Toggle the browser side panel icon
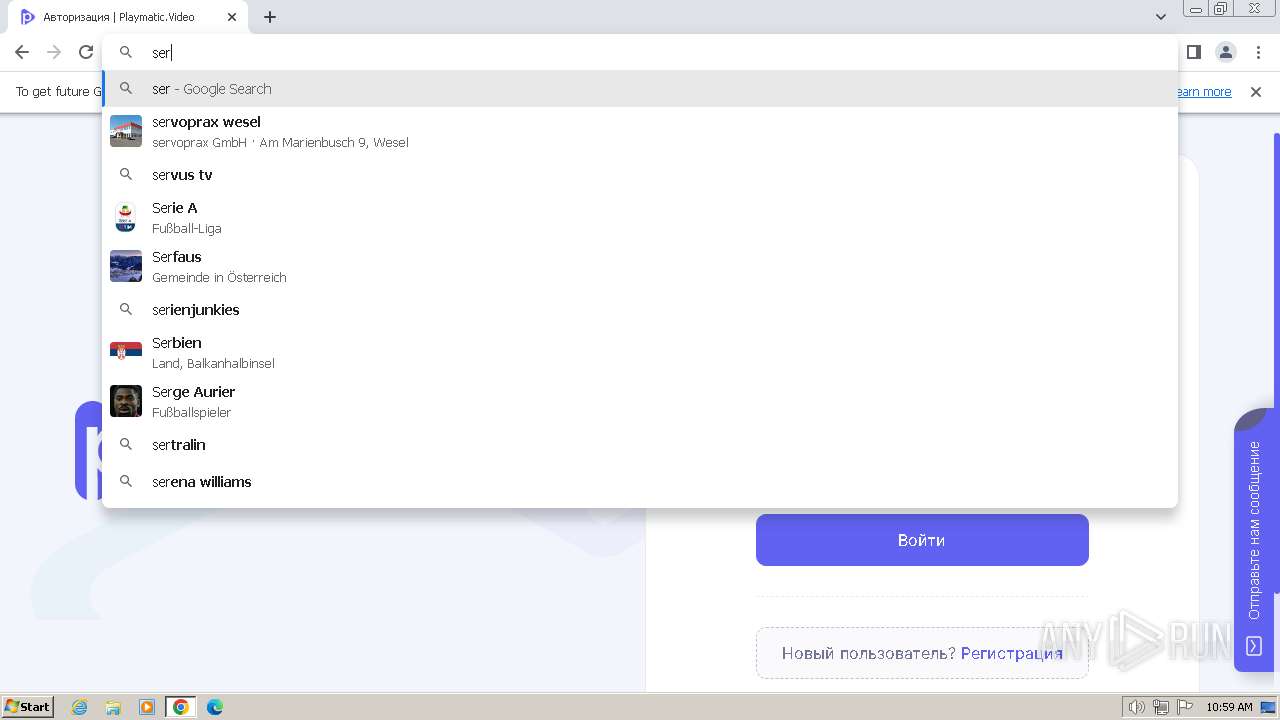Image resolution: width=1280 pixels, height=720 pixels. point(1193,52)
